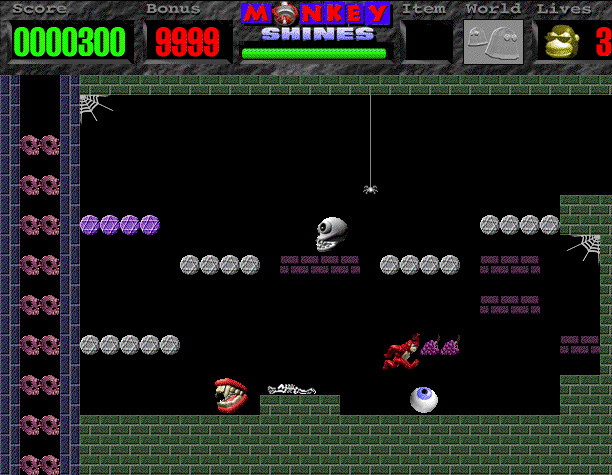Click the green energy bar

314,53
